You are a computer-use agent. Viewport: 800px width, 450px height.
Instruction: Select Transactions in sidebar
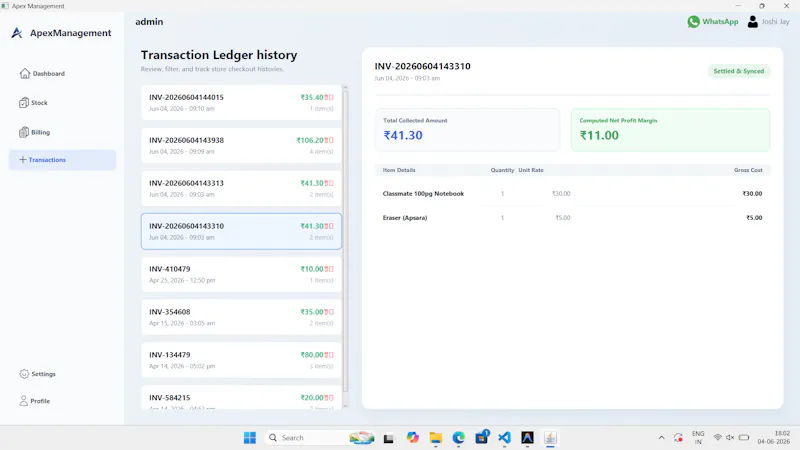62,160
